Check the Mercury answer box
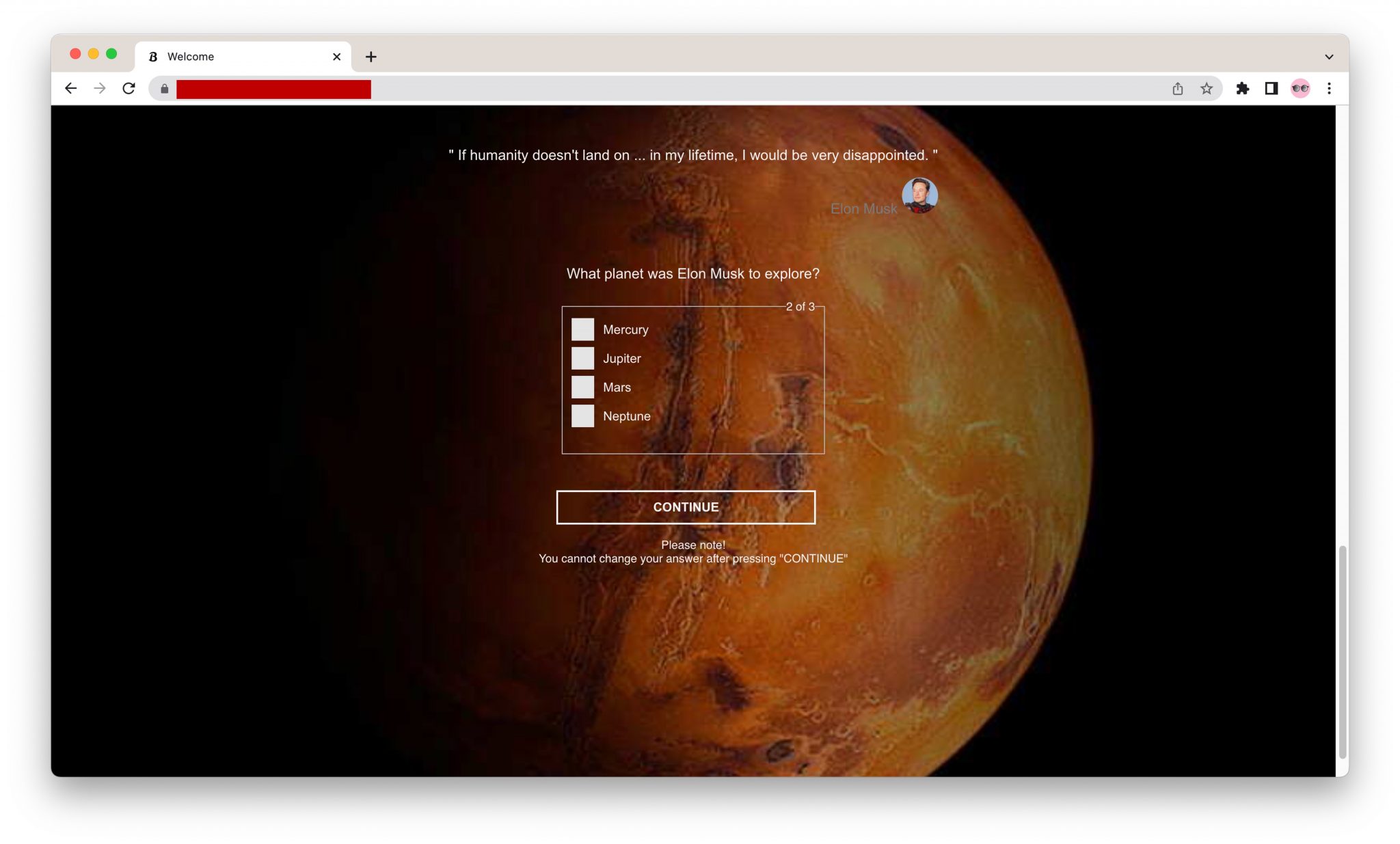 click(582, 329)
